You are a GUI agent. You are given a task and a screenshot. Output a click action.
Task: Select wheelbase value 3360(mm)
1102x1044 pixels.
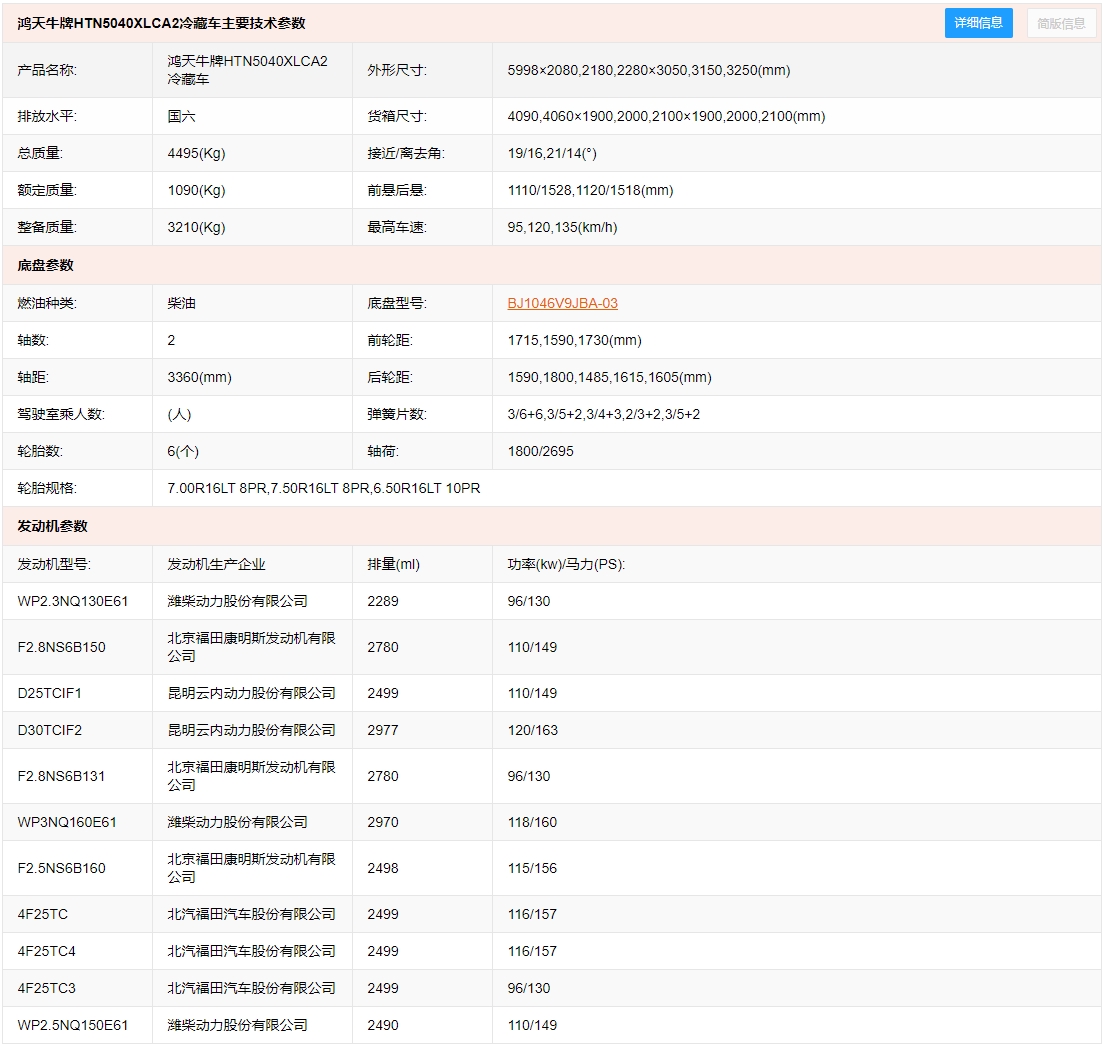[x=200, y=377]
